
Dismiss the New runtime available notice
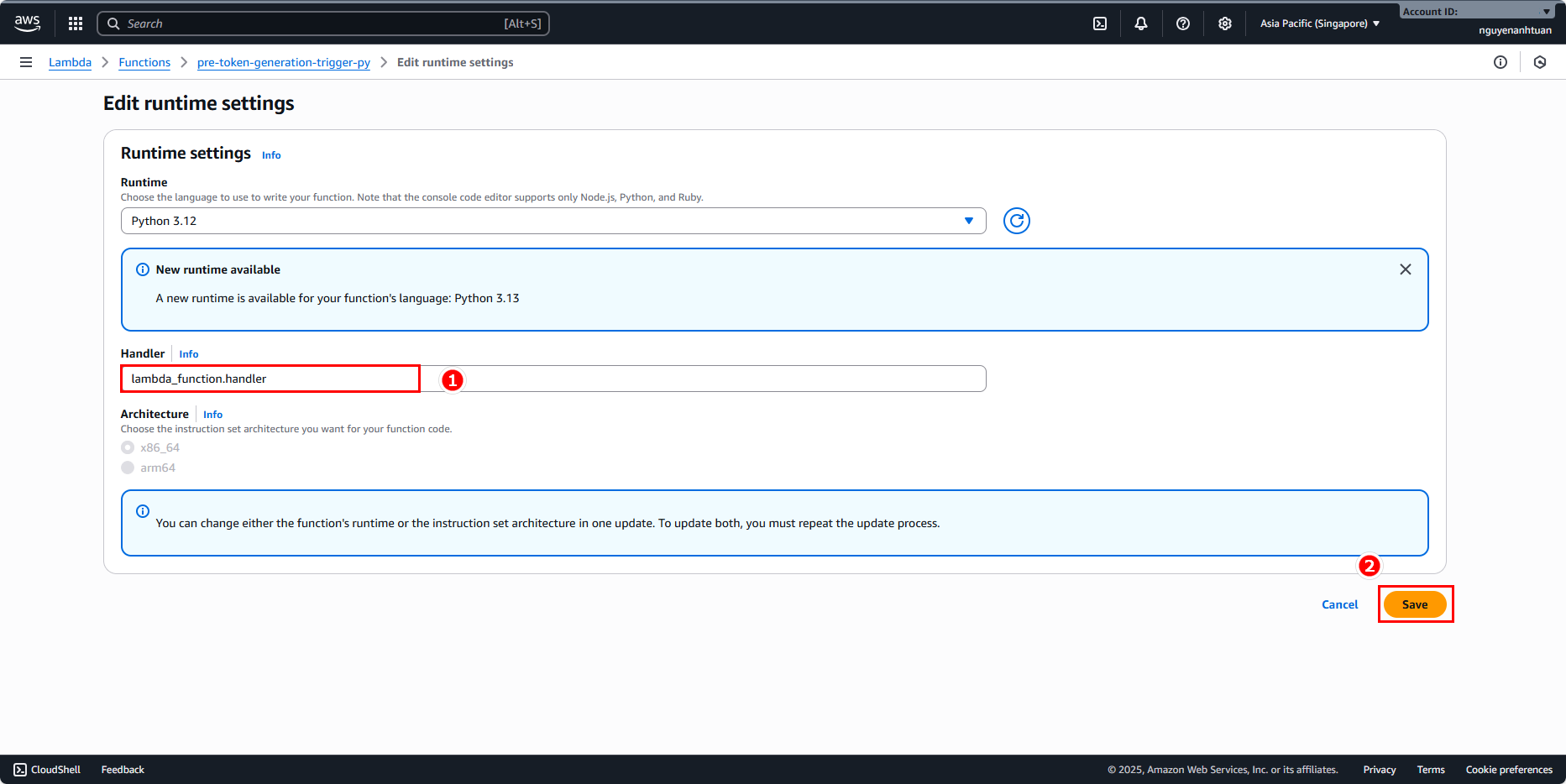[x=1405, y=269]
